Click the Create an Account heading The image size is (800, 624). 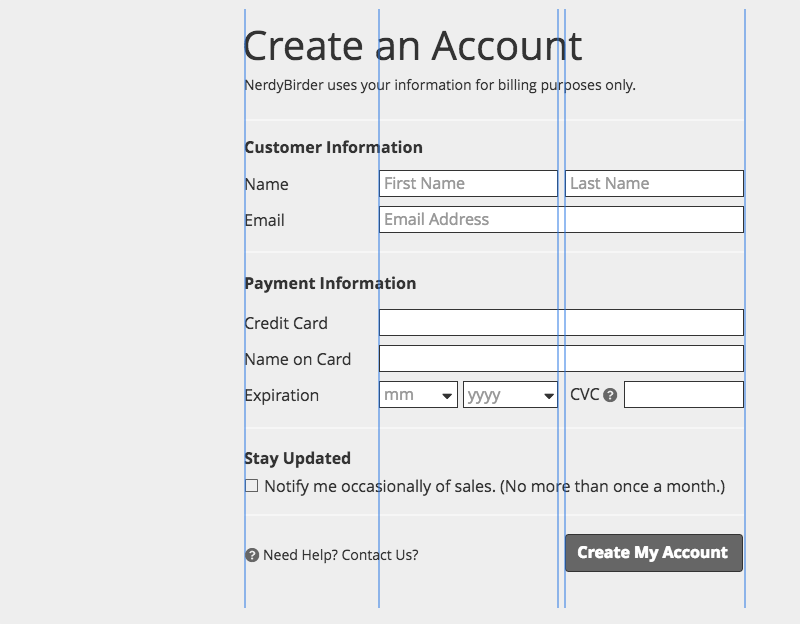(412, 46)
